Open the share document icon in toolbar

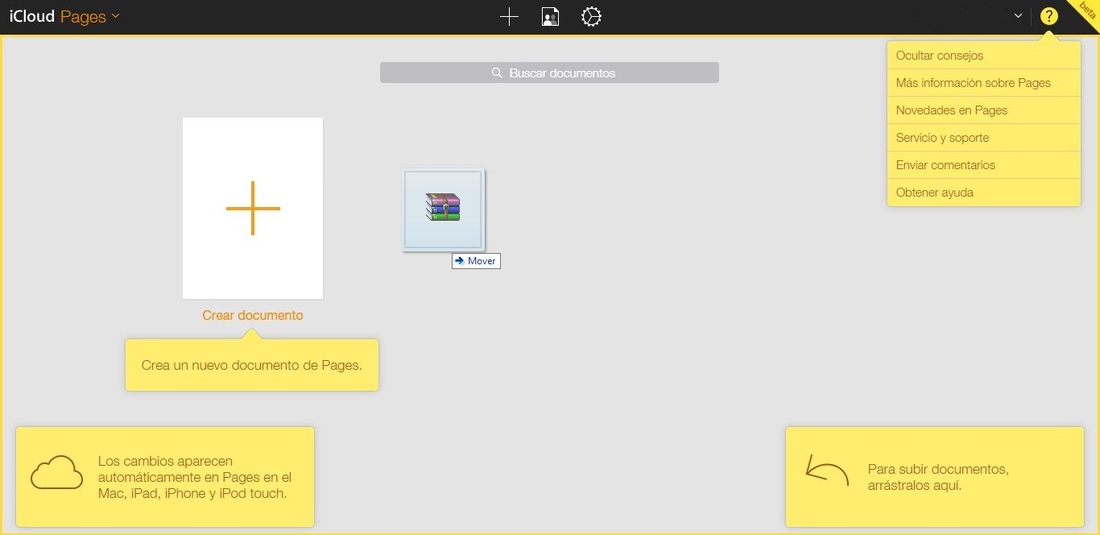click(550, 17)
